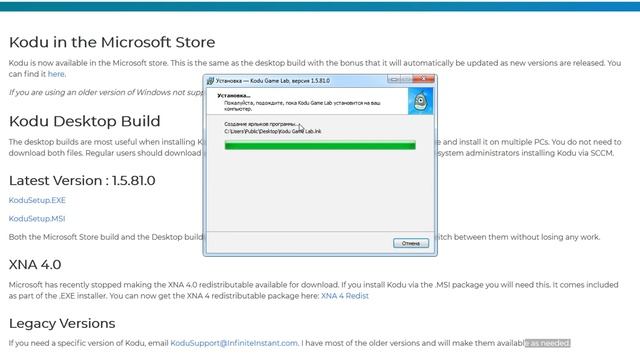
Task: Close the Kodu Game Lab installer window
Action: tap(423, 79)
